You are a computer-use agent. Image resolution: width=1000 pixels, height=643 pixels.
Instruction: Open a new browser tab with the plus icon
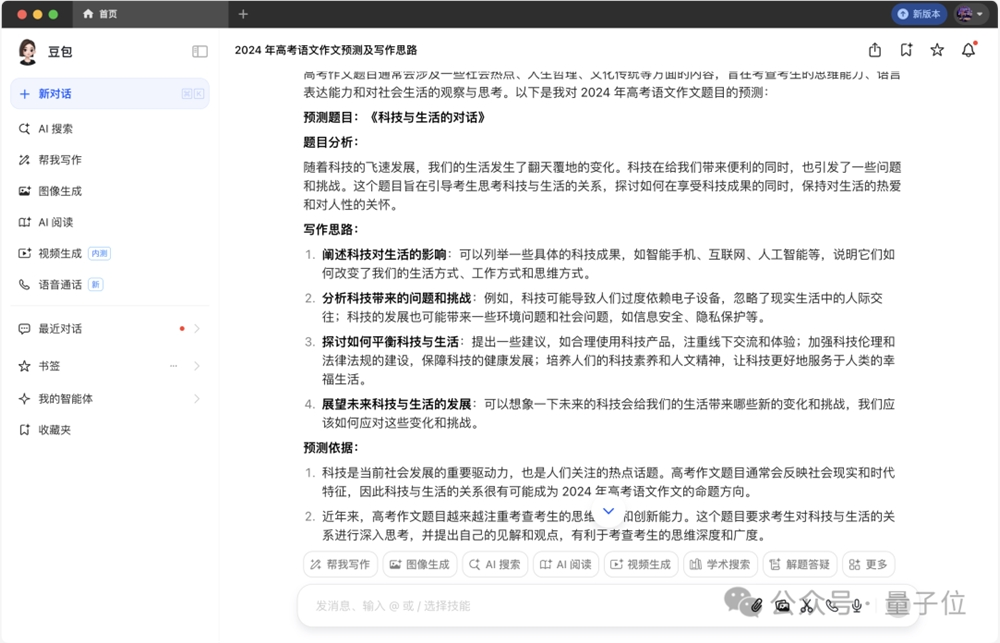point(243,15)
